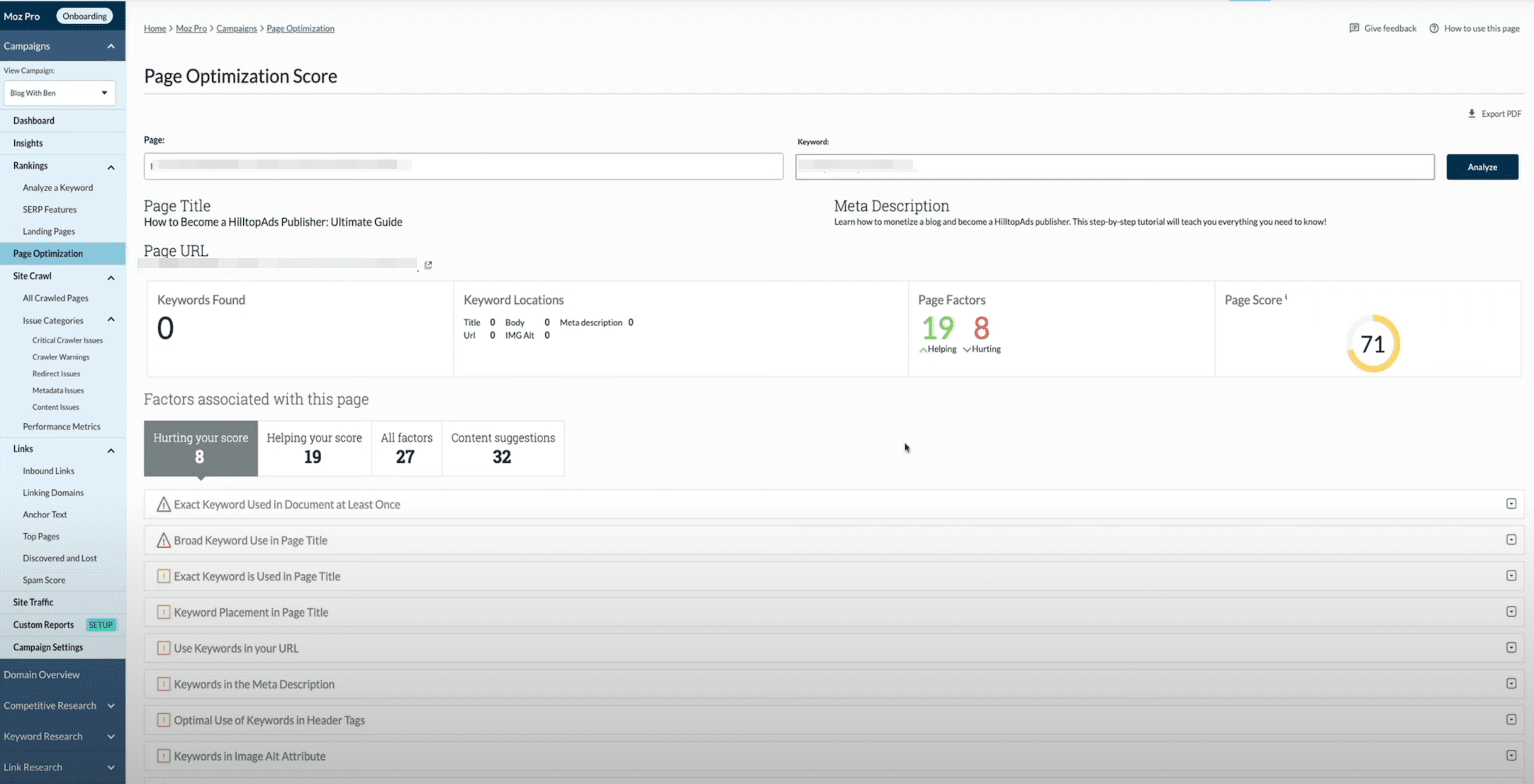Collapse the Rankings section in the sidebar
Image resolution: width=1534 pixels, height=784 pixels.
[111, 167]
